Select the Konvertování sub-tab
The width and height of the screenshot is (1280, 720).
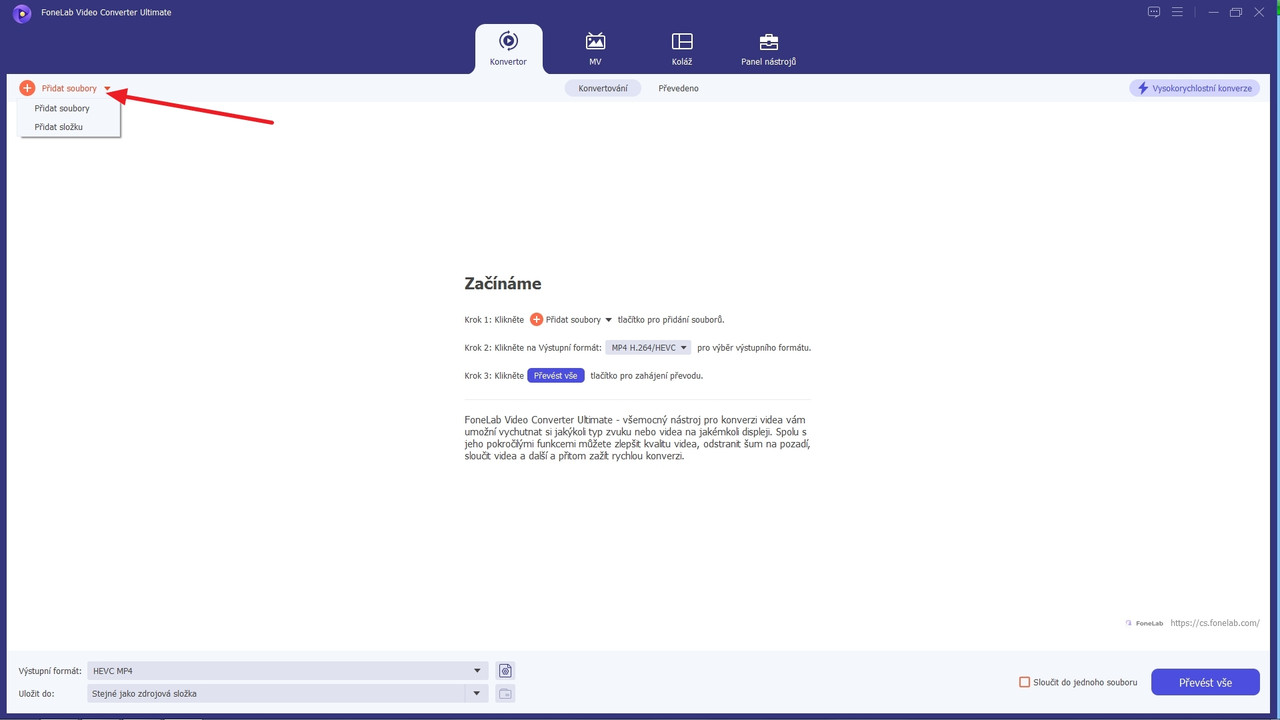(603, 88)
